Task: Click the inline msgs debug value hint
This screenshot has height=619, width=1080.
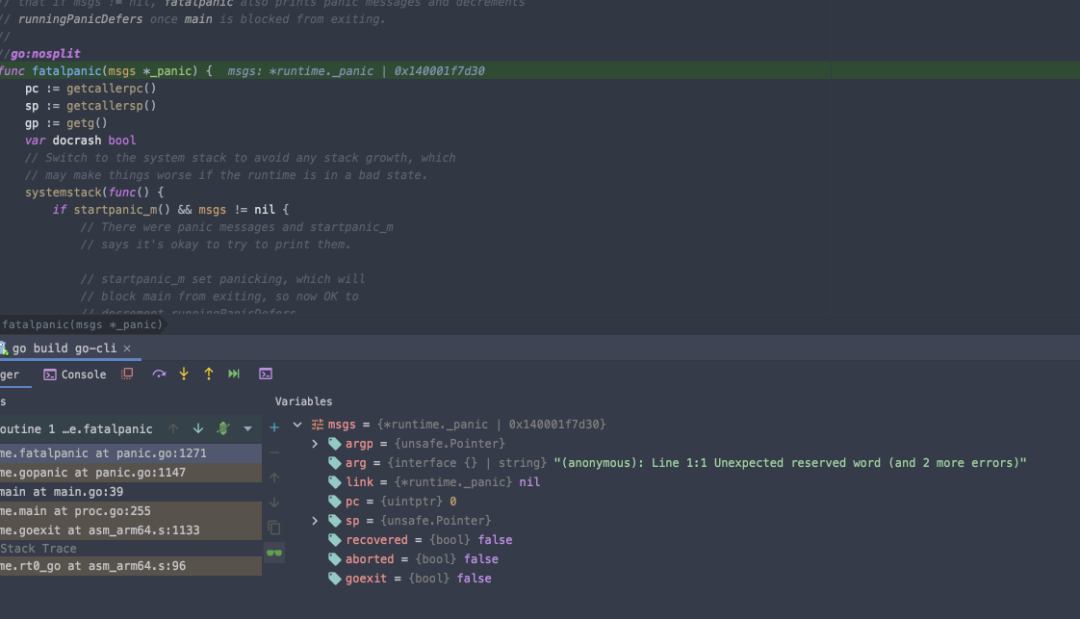Action: click(x=356, y=71)
